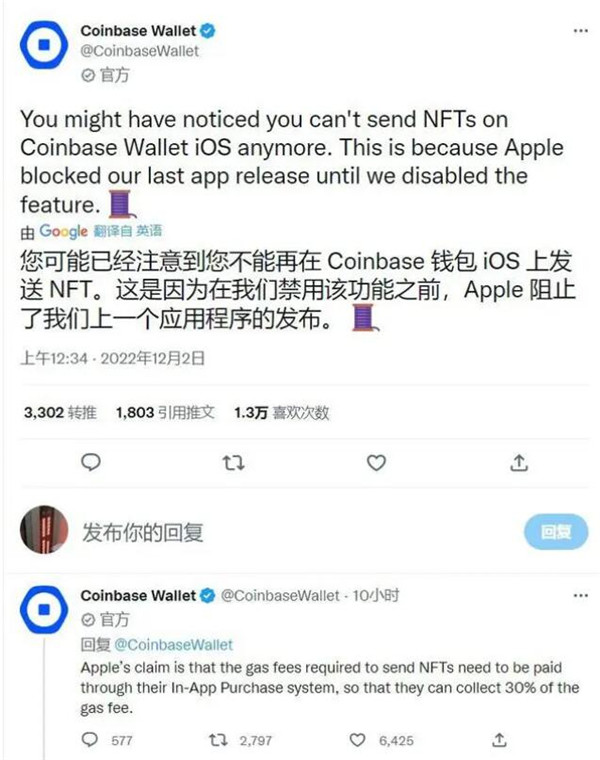Click the reply comment icon on main tweet
Viewport: 600px width, 760px height.
coord(91,463)
